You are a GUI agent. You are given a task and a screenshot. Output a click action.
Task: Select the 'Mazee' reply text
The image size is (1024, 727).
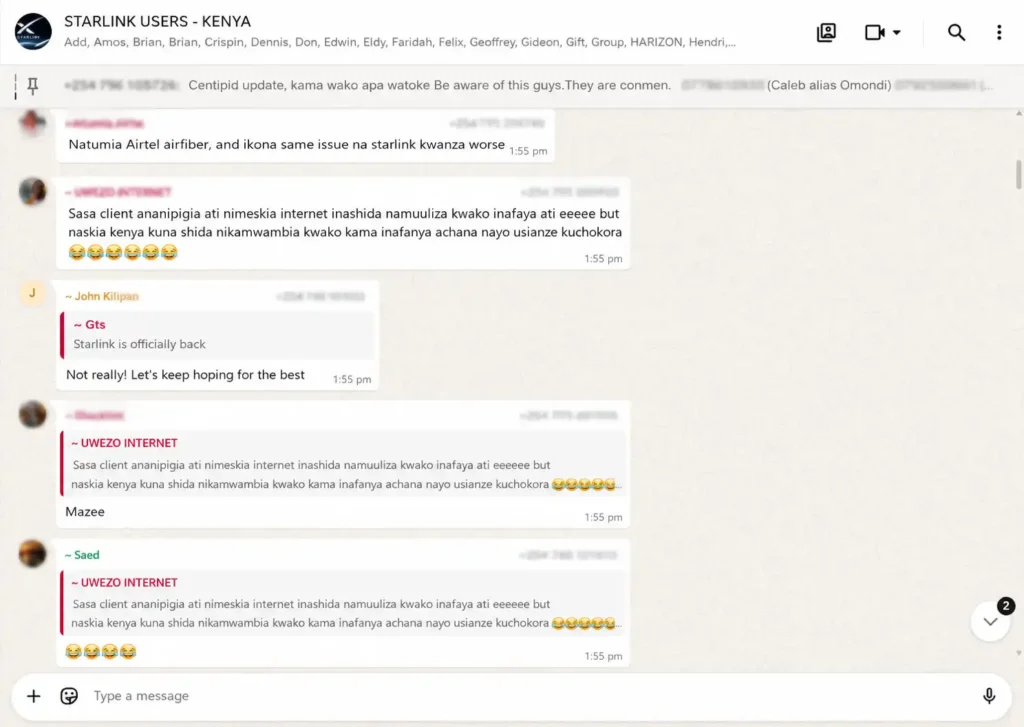click(x=85, y=511)
